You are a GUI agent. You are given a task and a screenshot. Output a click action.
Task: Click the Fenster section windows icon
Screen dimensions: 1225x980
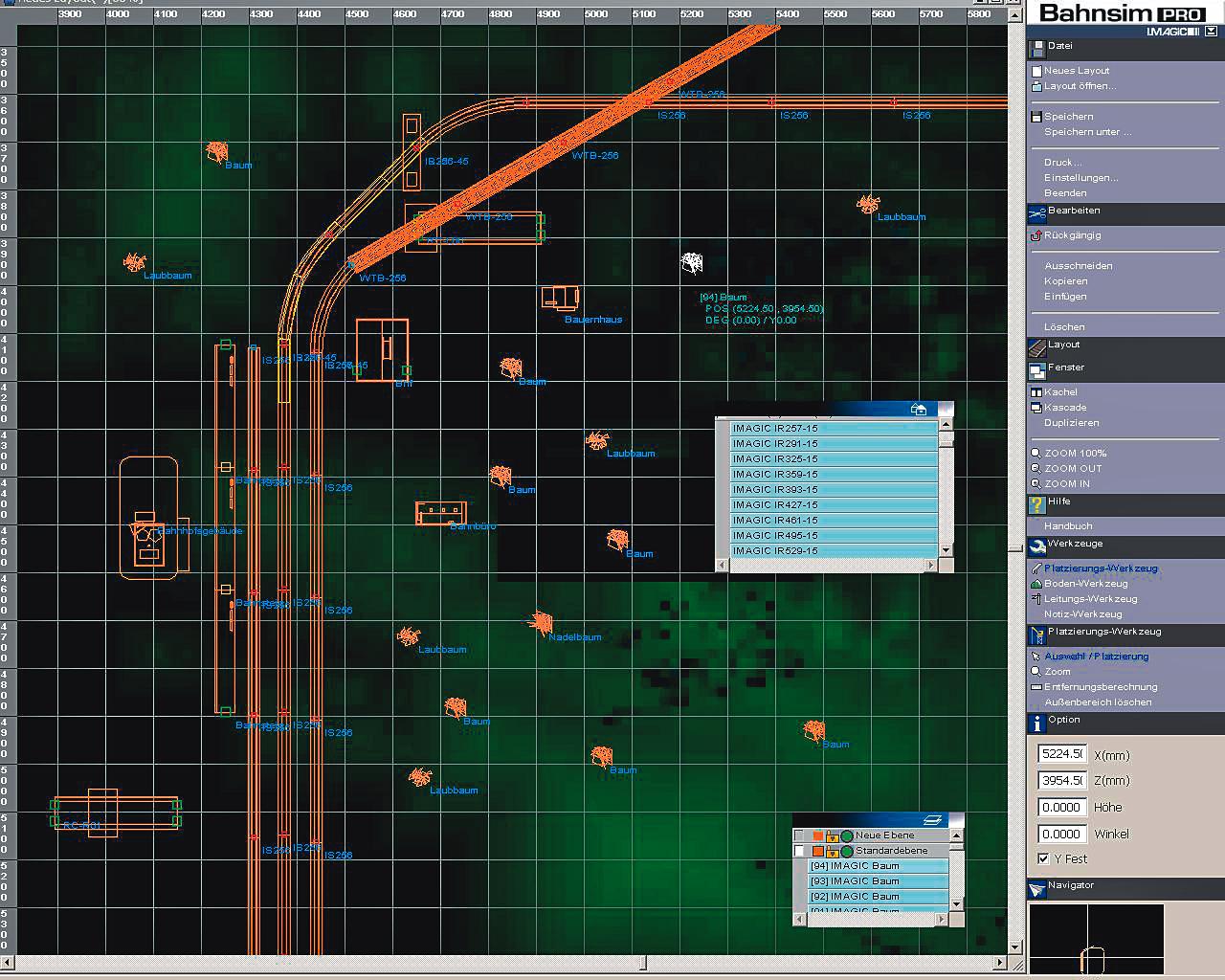point(1036,369)
